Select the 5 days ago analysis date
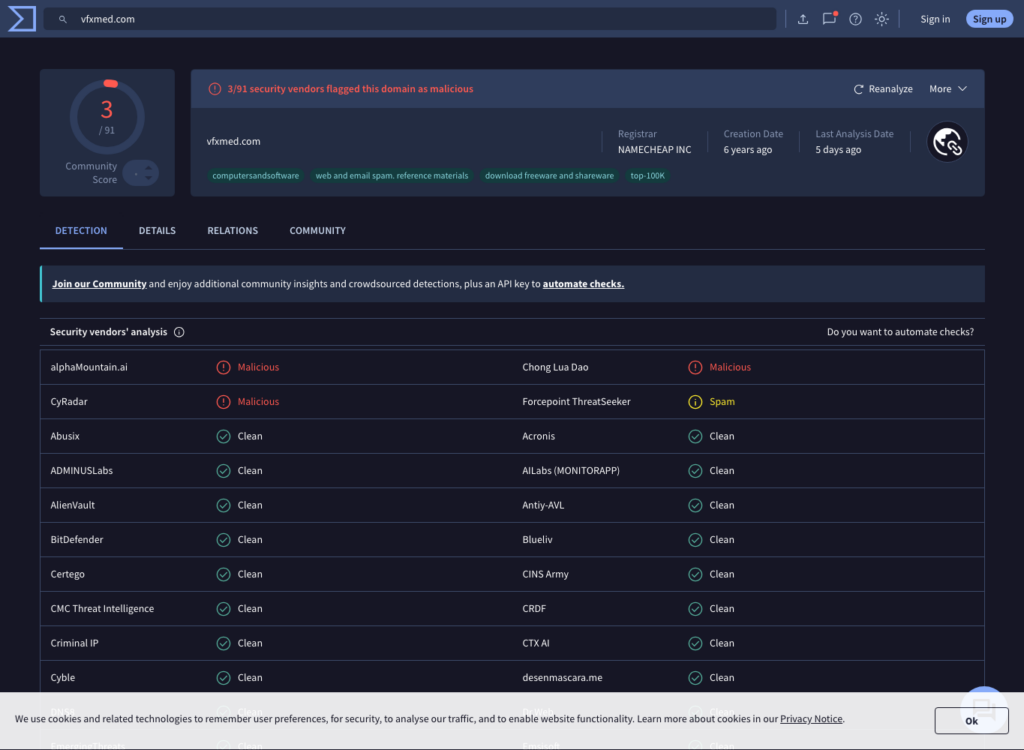 (838, 150)
